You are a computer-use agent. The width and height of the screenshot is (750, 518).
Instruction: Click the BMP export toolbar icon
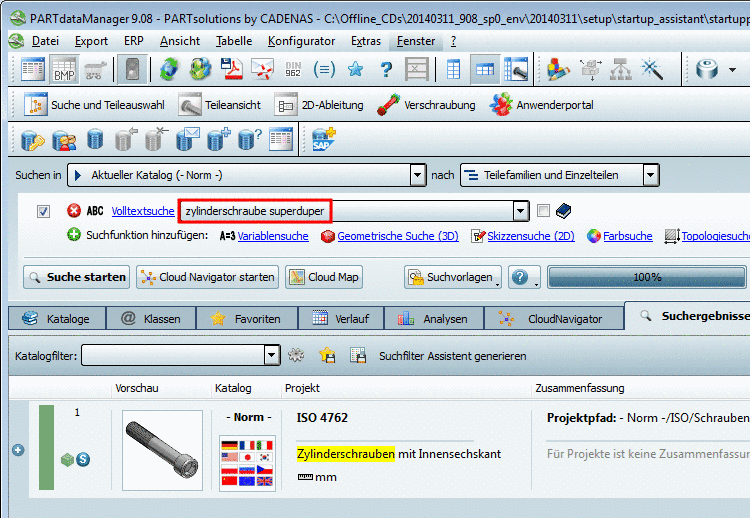[x=64, y=69]
